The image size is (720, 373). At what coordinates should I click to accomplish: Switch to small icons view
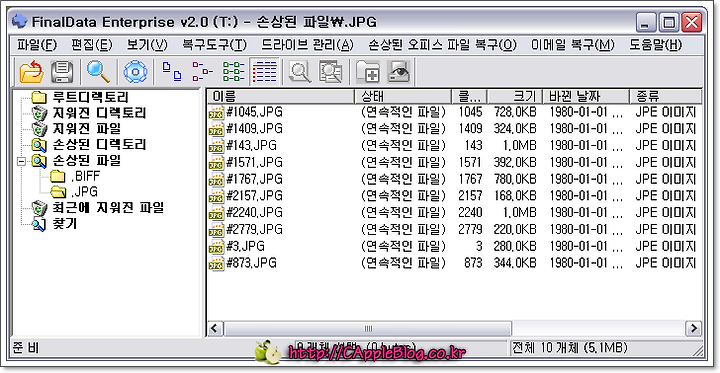pyautogui.click(x=202, y=72)
